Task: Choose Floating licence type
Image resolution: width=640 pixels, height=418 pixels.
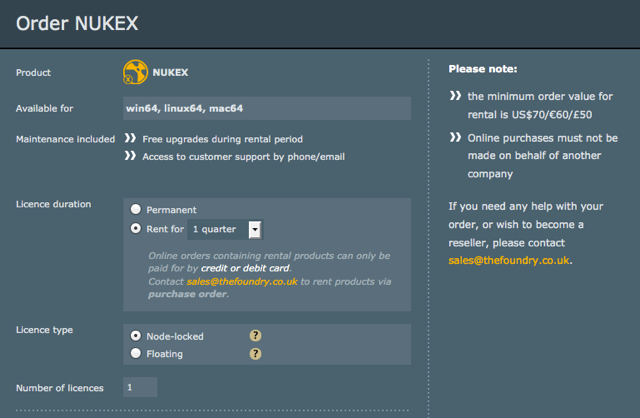Action: 136,353
